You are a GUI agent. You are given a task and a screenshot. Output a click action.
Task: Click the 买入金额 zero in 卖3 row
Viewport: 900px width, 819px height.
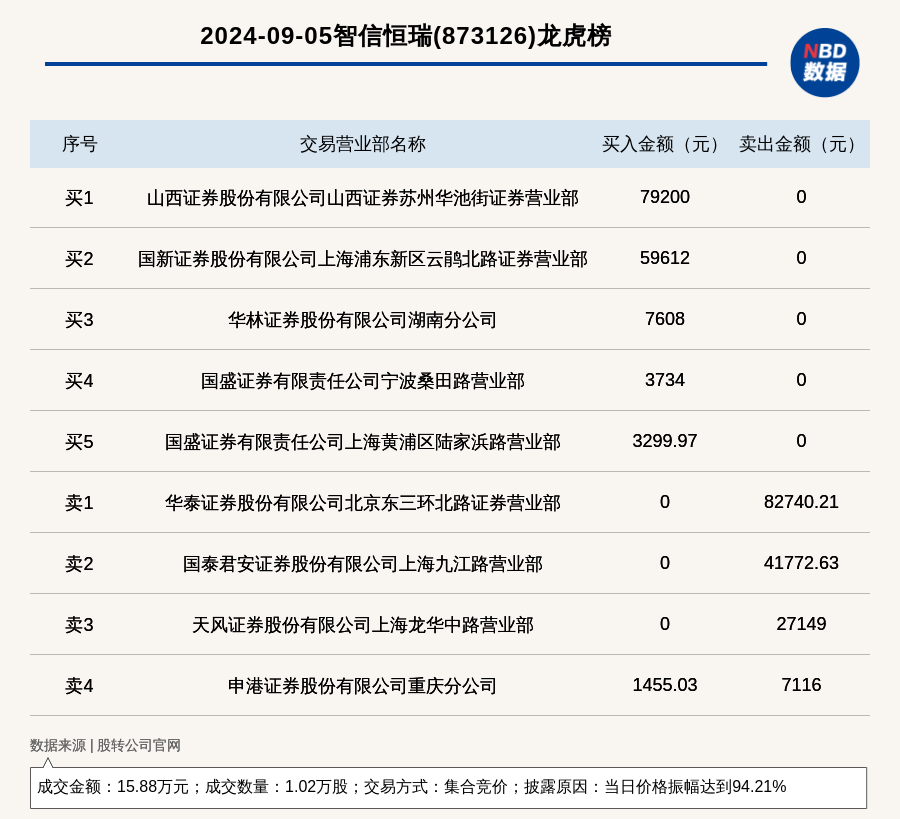tap(665, 623)
